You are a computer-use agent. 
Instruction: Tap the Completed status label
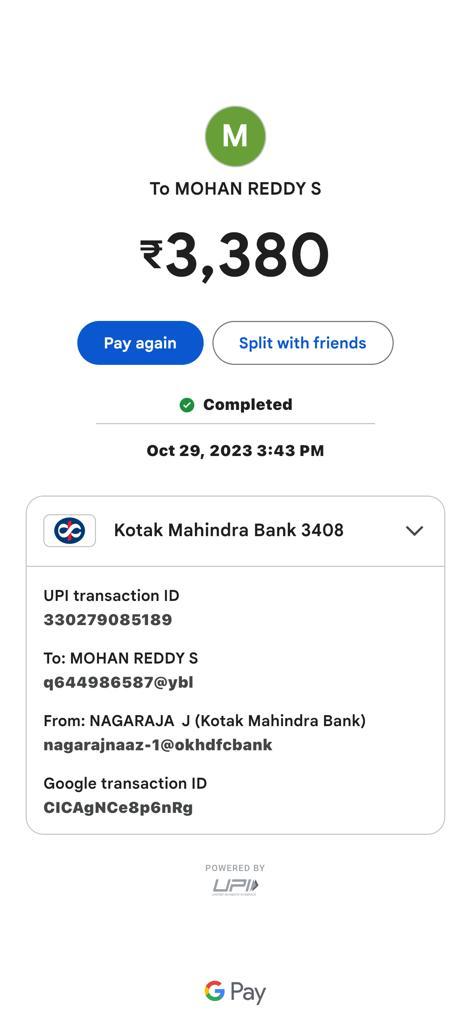point(247,405)
